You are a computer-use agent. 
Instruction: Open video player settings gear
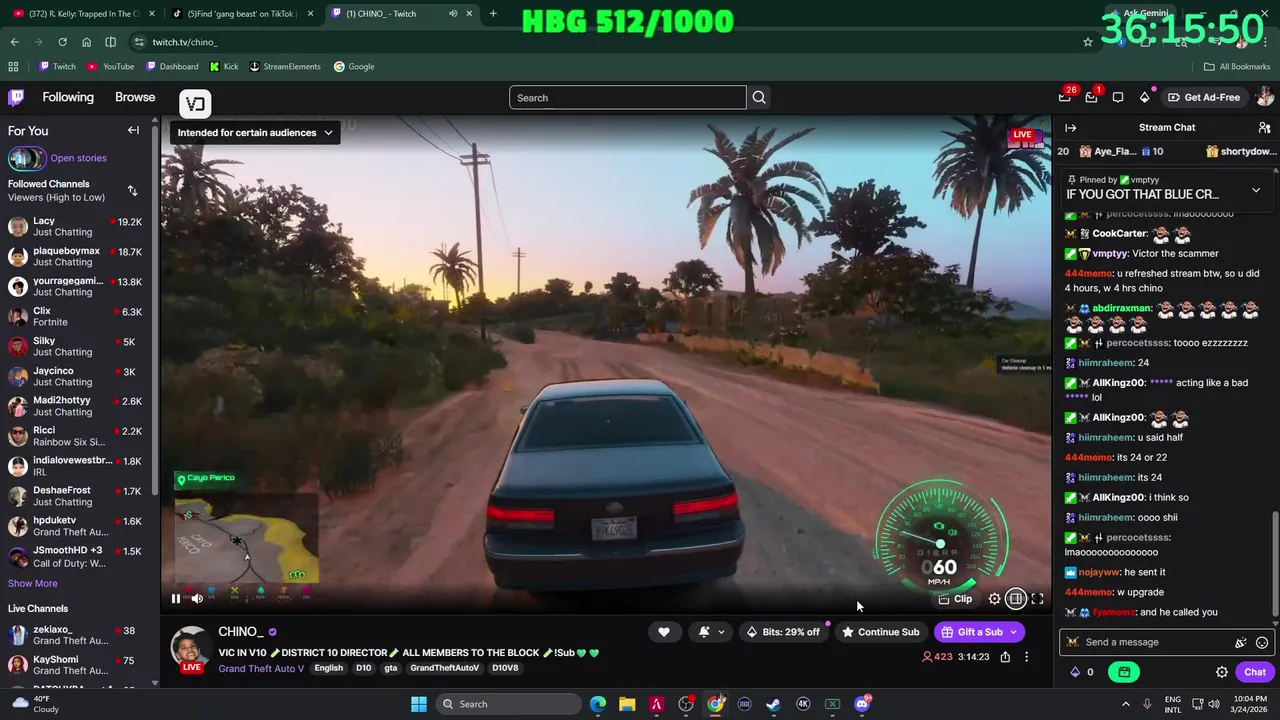994,599
